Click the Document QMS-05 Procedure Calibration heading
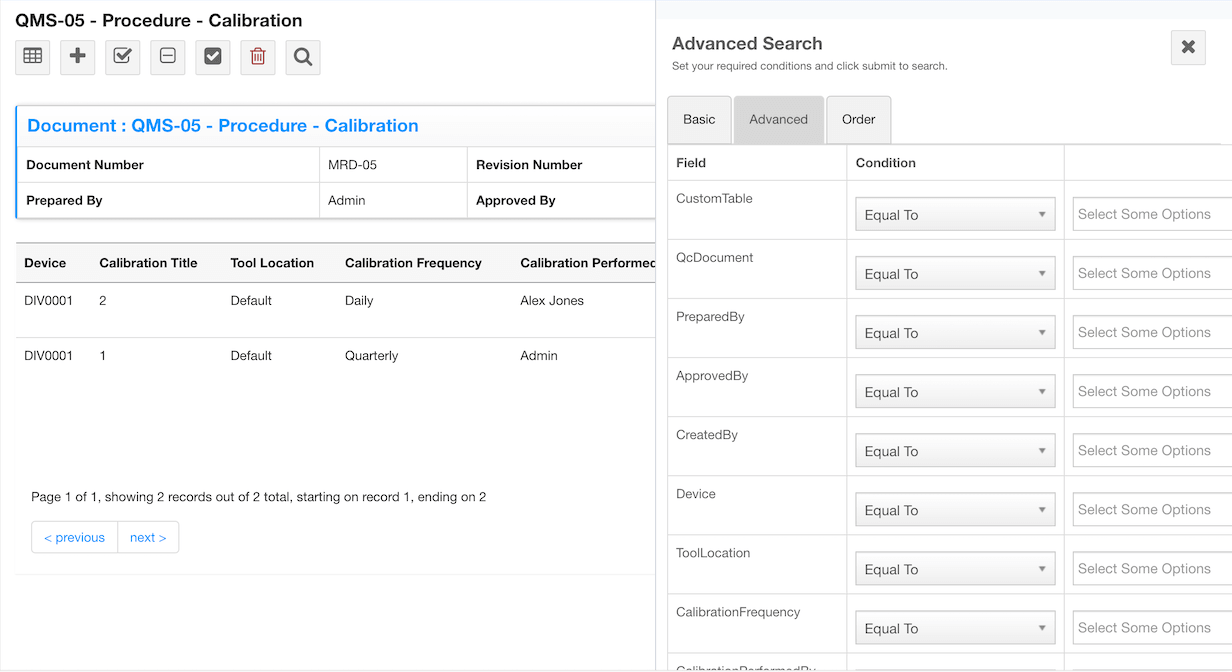Screen dimensions: 1232x672 pyautogui.click(x=223, y=126)
